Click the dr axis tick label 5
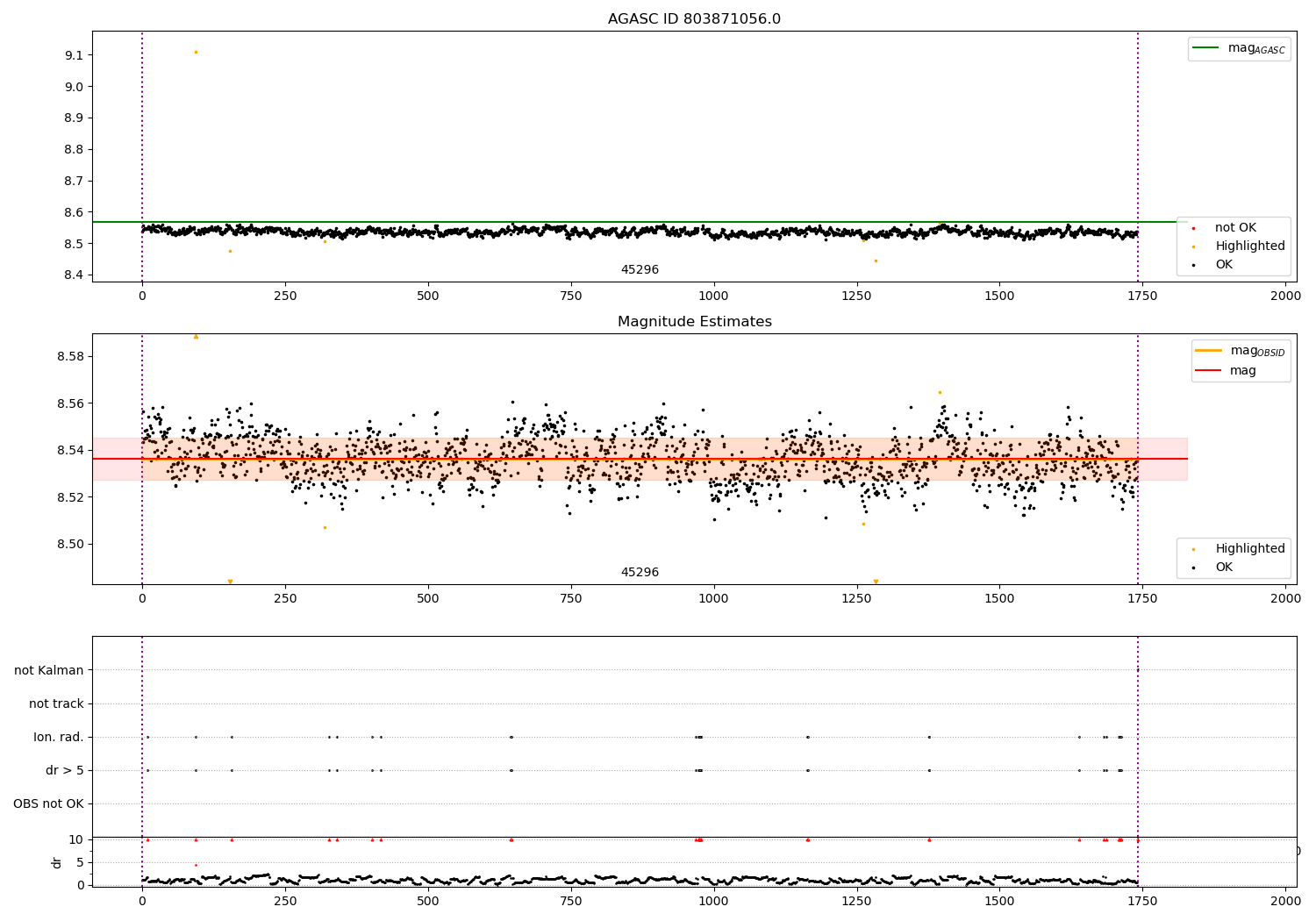The width and height of the screenshot is (1316, 921). [81, 863]
